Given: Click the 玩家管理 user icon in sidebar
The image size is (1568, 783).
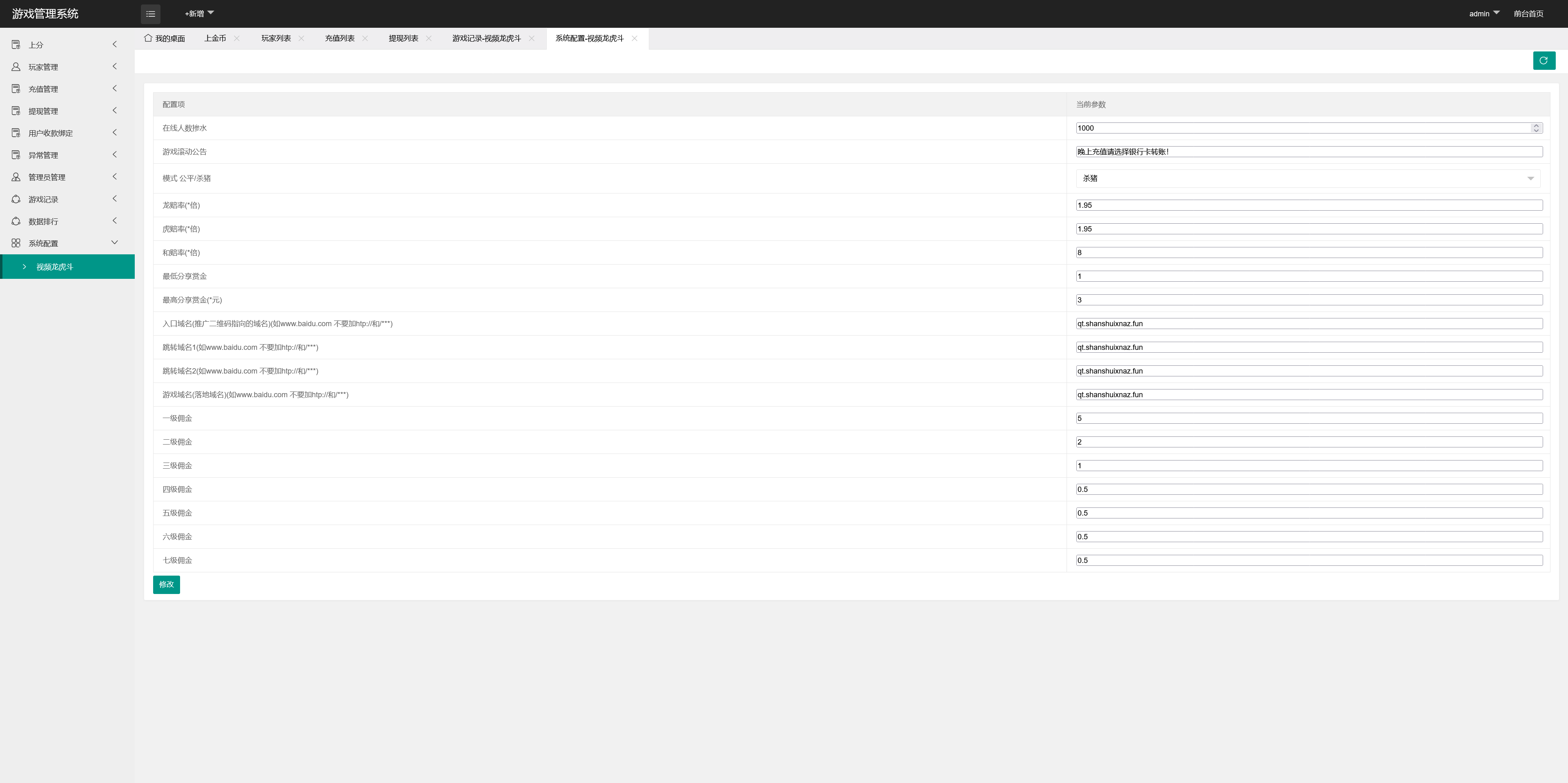Looking at the screenshot, I should [16, 67].
